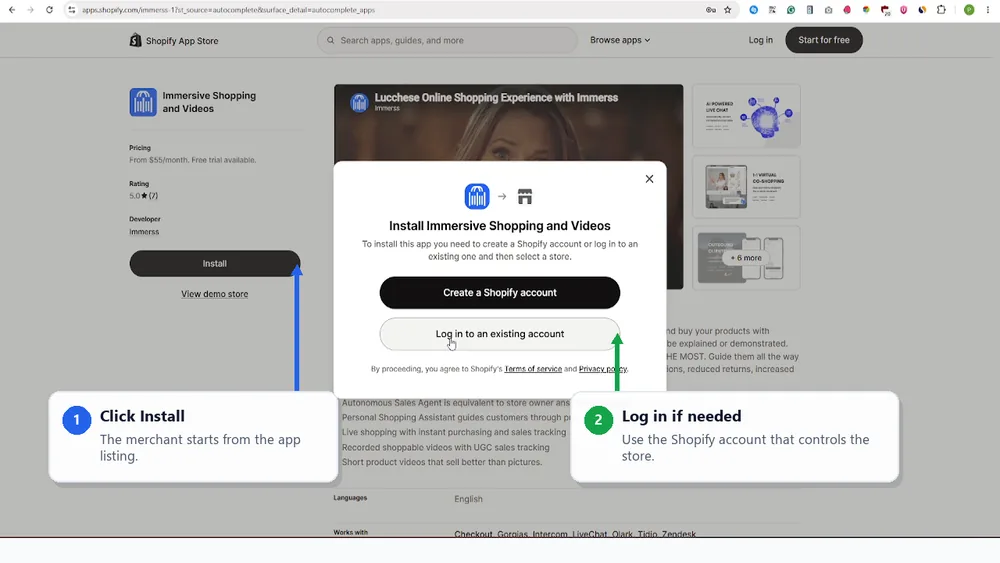Click Start for free button
1000x563 pixels.
[x=823, y=40]
